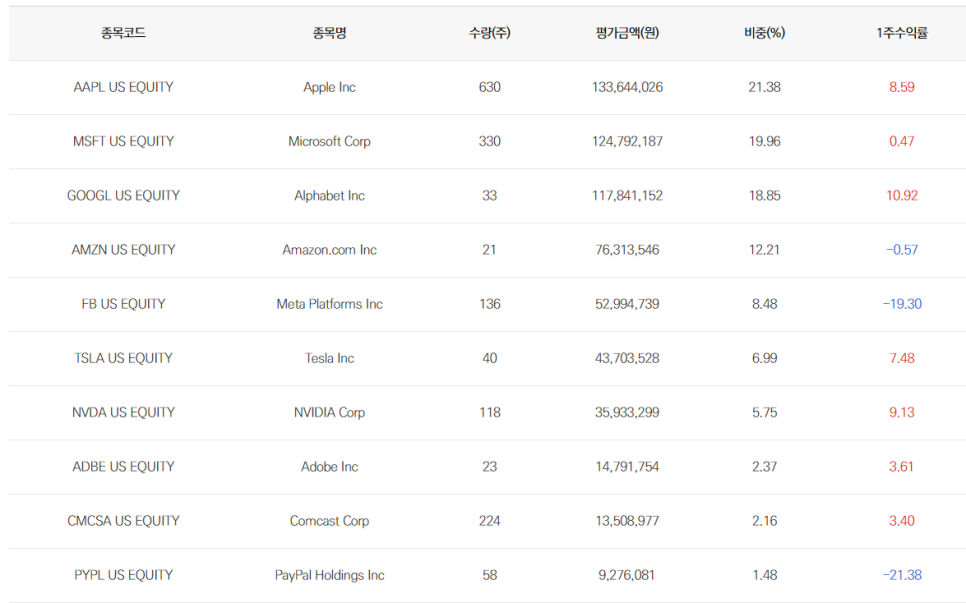Viewport: 966px width, 603px height.
Task: Click the valuation amount 9,276,081
Action: click(627, 575)
